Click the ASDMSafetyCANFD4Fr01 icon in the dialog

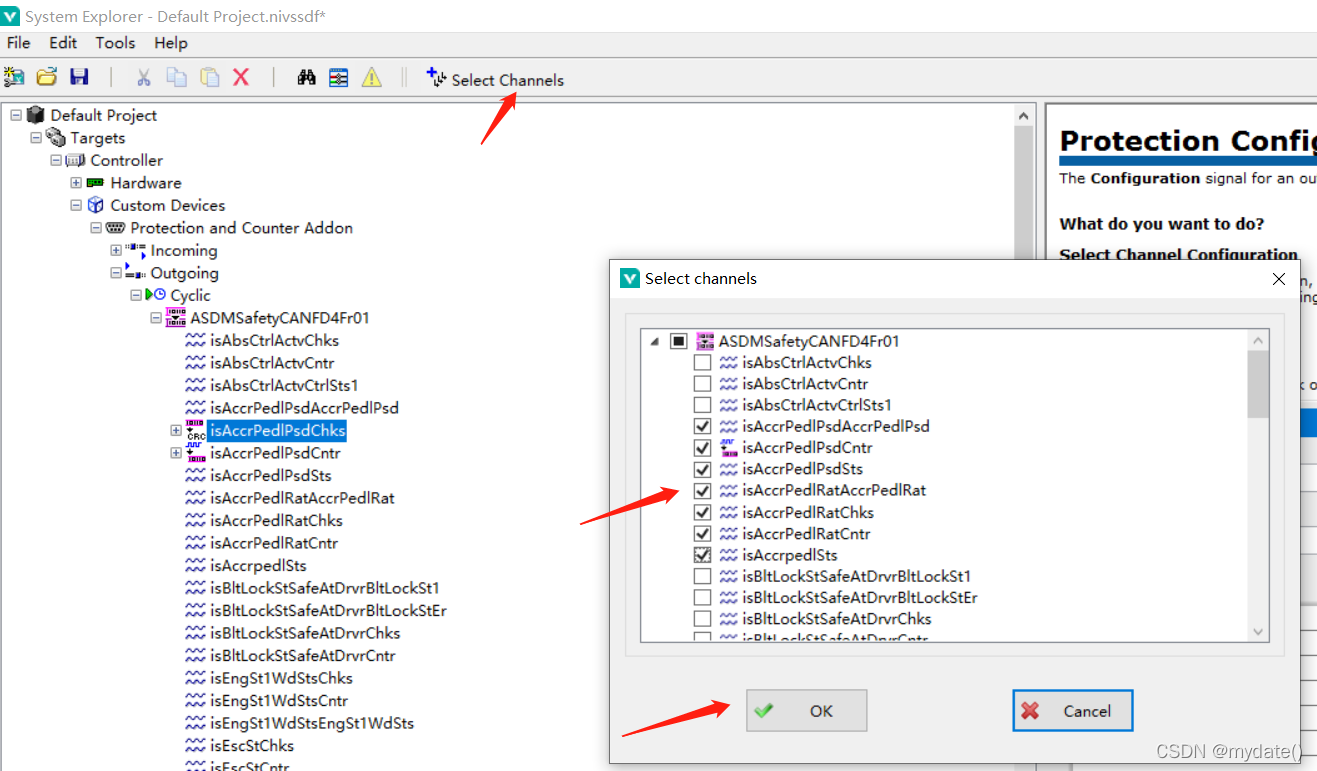pos(706,341)
